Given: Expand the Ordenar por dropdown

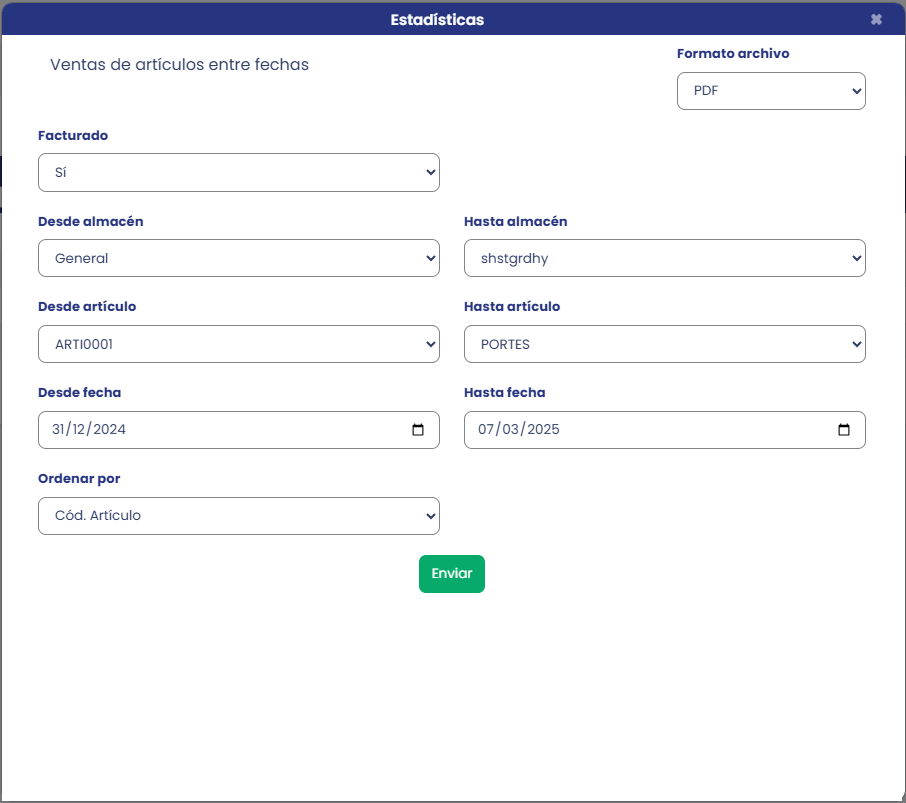Looking at the screenshot, I should [238, 516].
